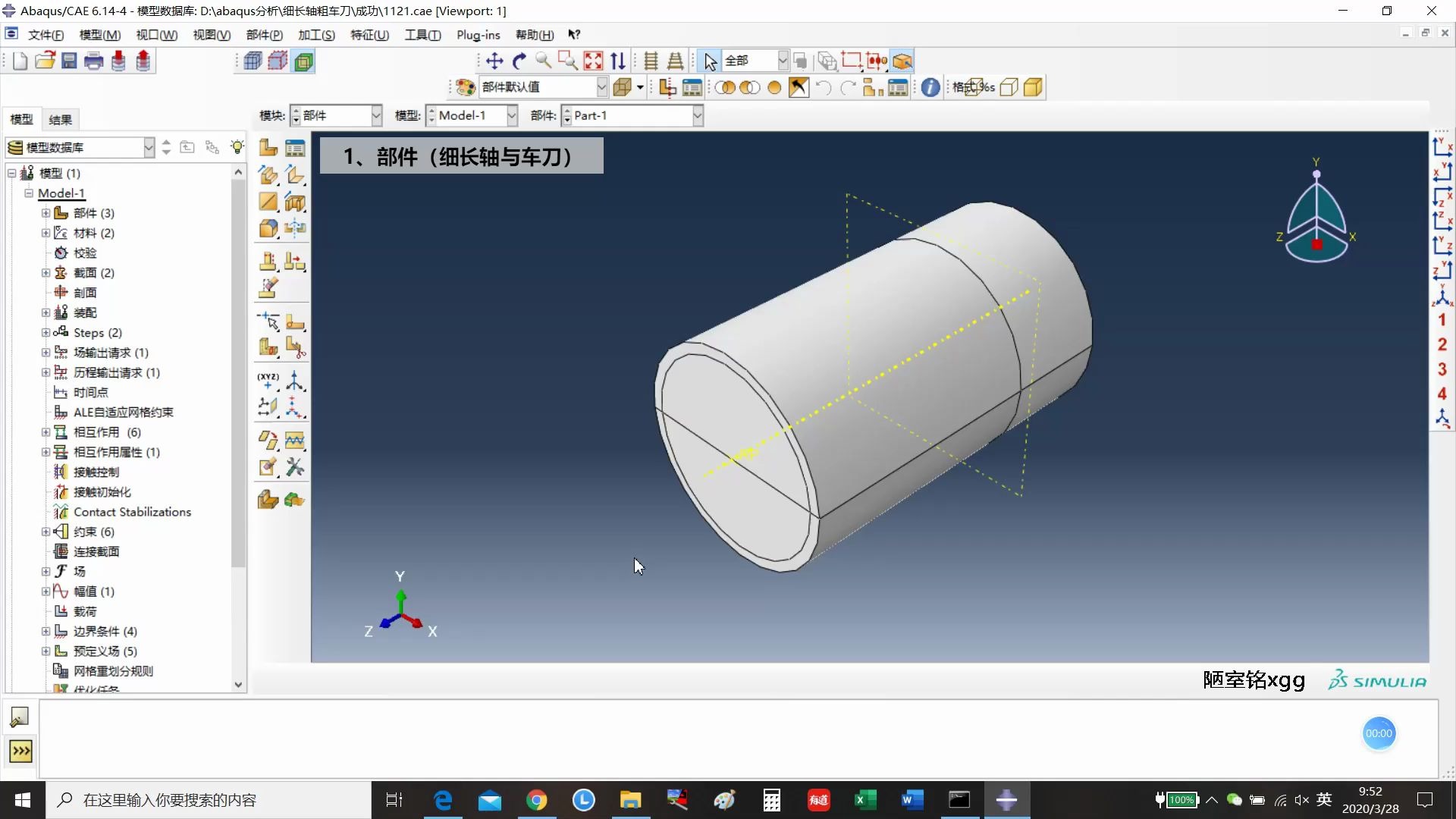
Task: Open the 工具(T) menu
Action: coord(422,35)
